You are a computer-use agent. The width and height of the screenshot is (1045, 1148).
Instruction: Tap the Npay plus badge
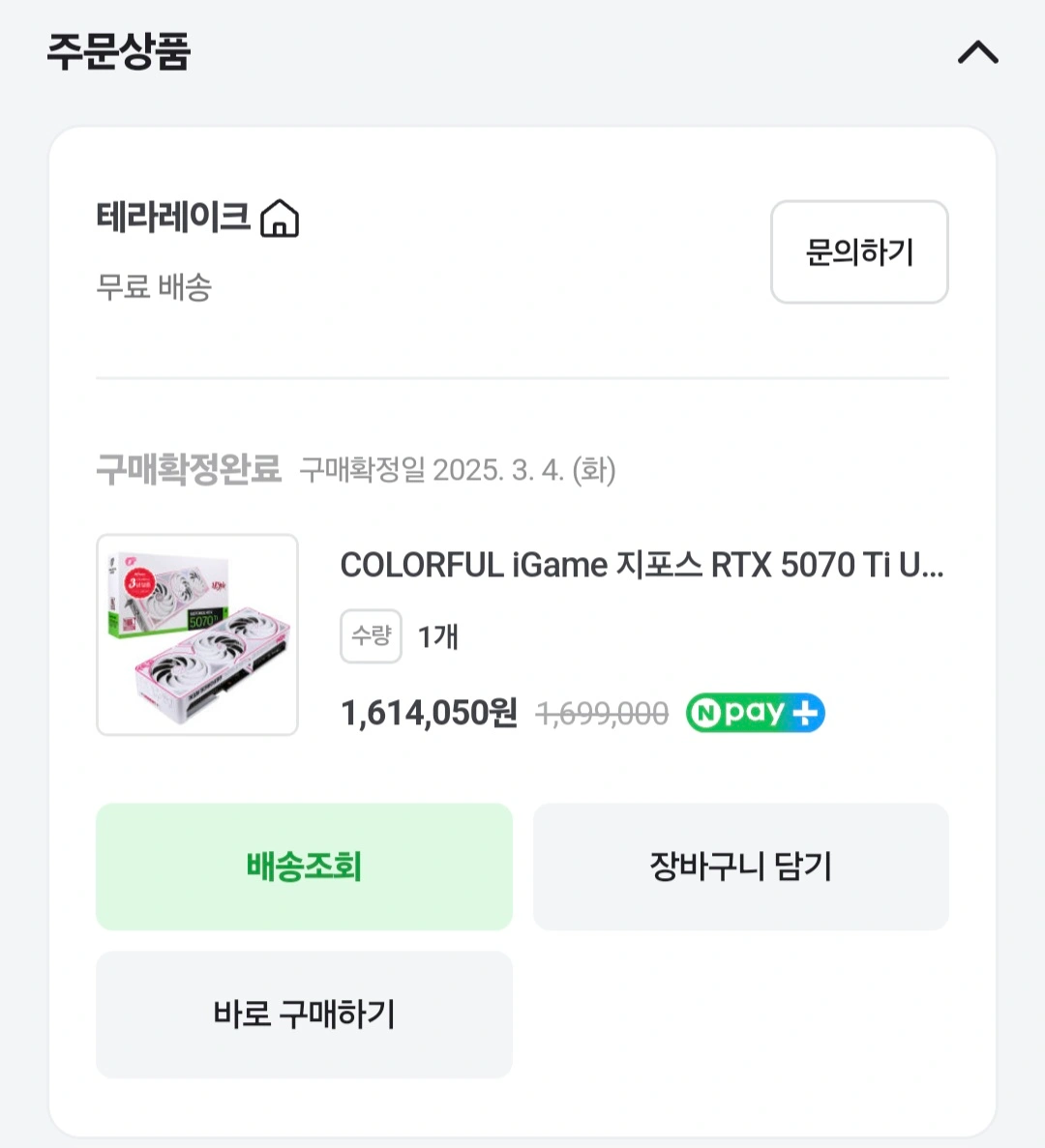pyautogui.click(x=755, y=713)
